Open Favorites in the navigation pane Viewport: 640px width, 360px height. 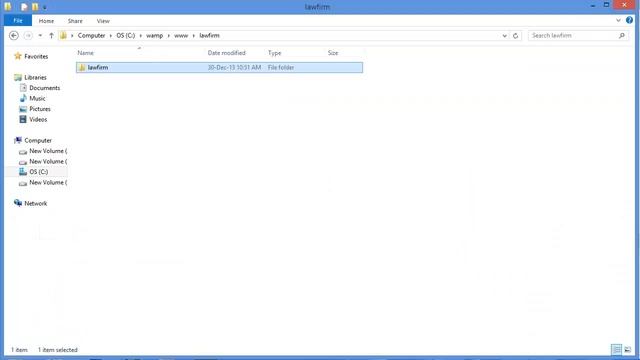pyautogui.click(x=36, y=56)
